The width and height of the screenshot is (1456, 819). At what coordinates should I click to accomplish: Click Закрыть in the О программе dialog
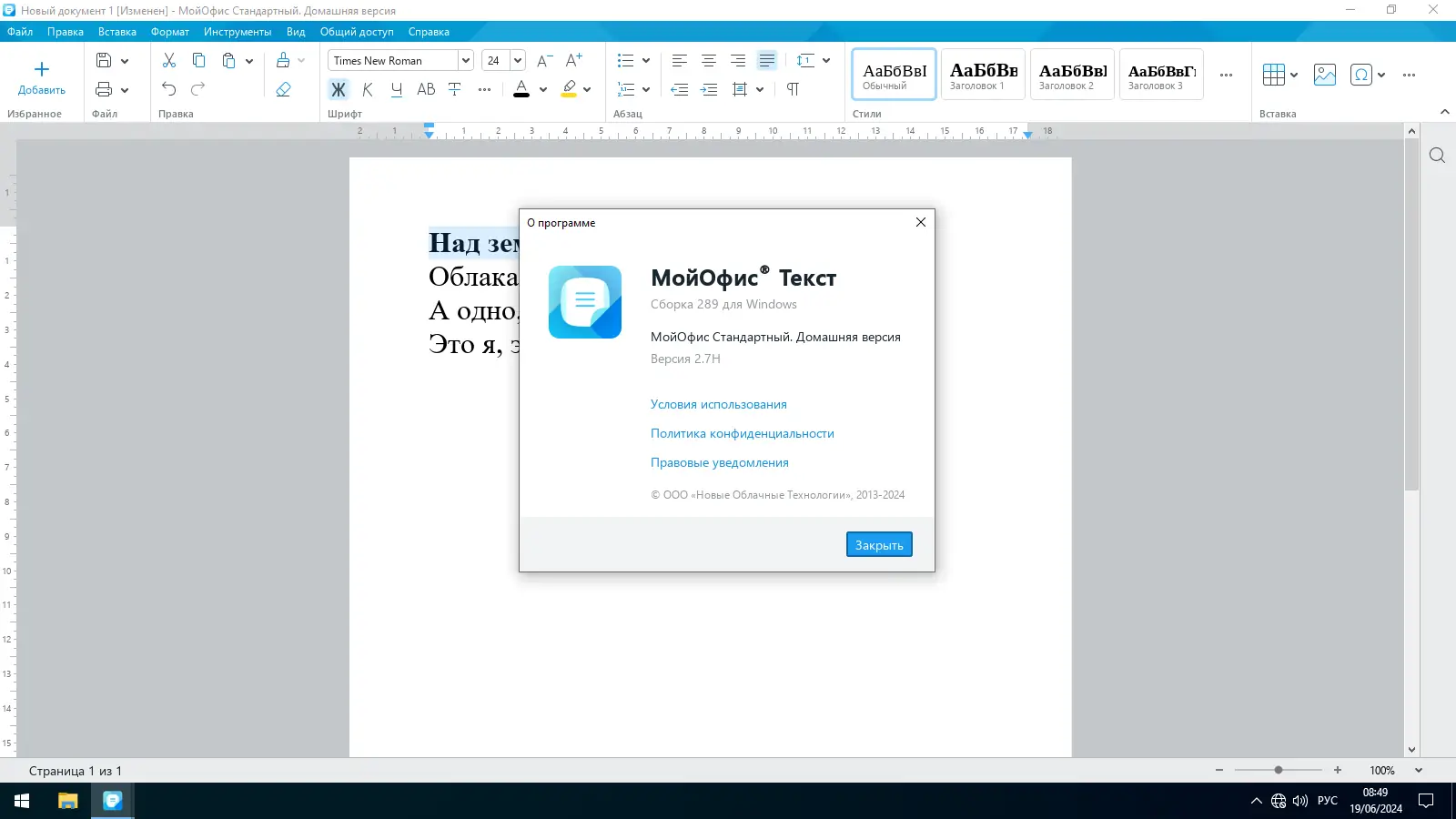click(x=879, y=545)
